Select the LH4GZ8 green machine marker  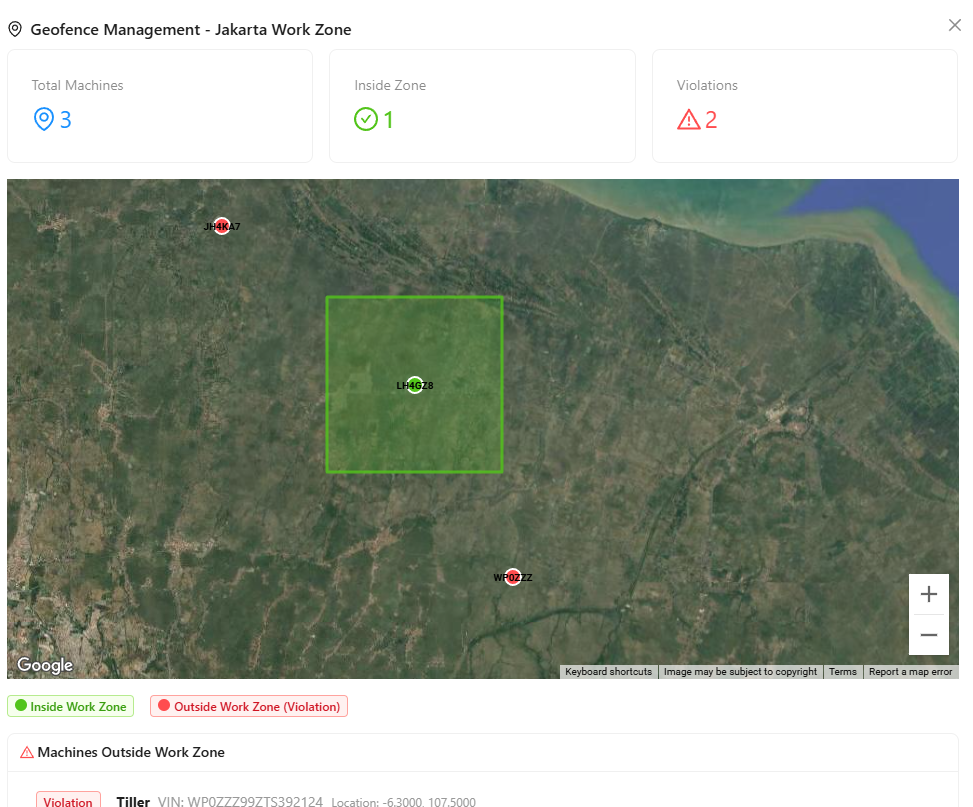(415, 385)
